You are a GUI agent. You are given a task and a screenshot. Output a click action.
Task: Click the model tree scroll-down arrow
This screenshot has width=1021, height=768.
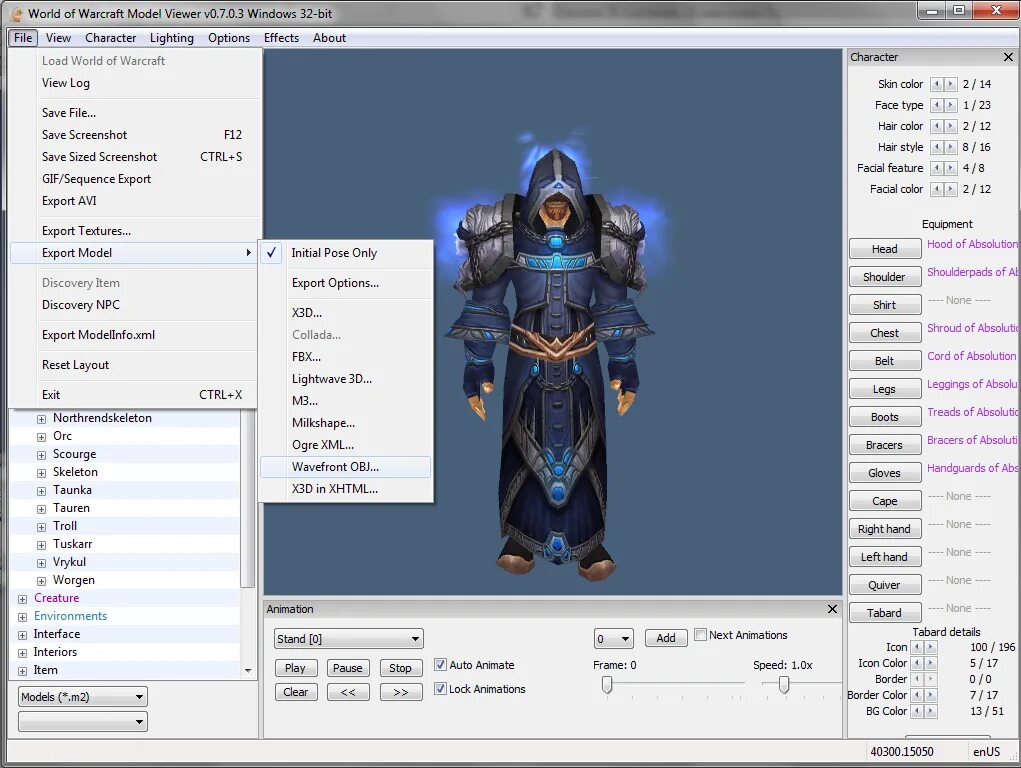point(248,670)
